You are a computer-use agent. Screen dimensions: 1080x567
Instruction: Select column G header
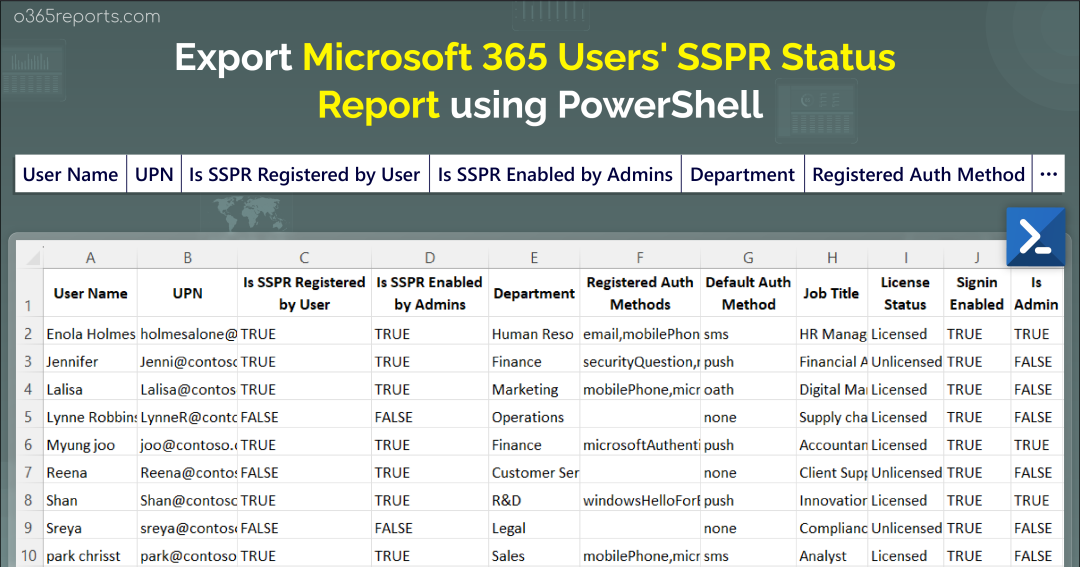pos(748,258)
